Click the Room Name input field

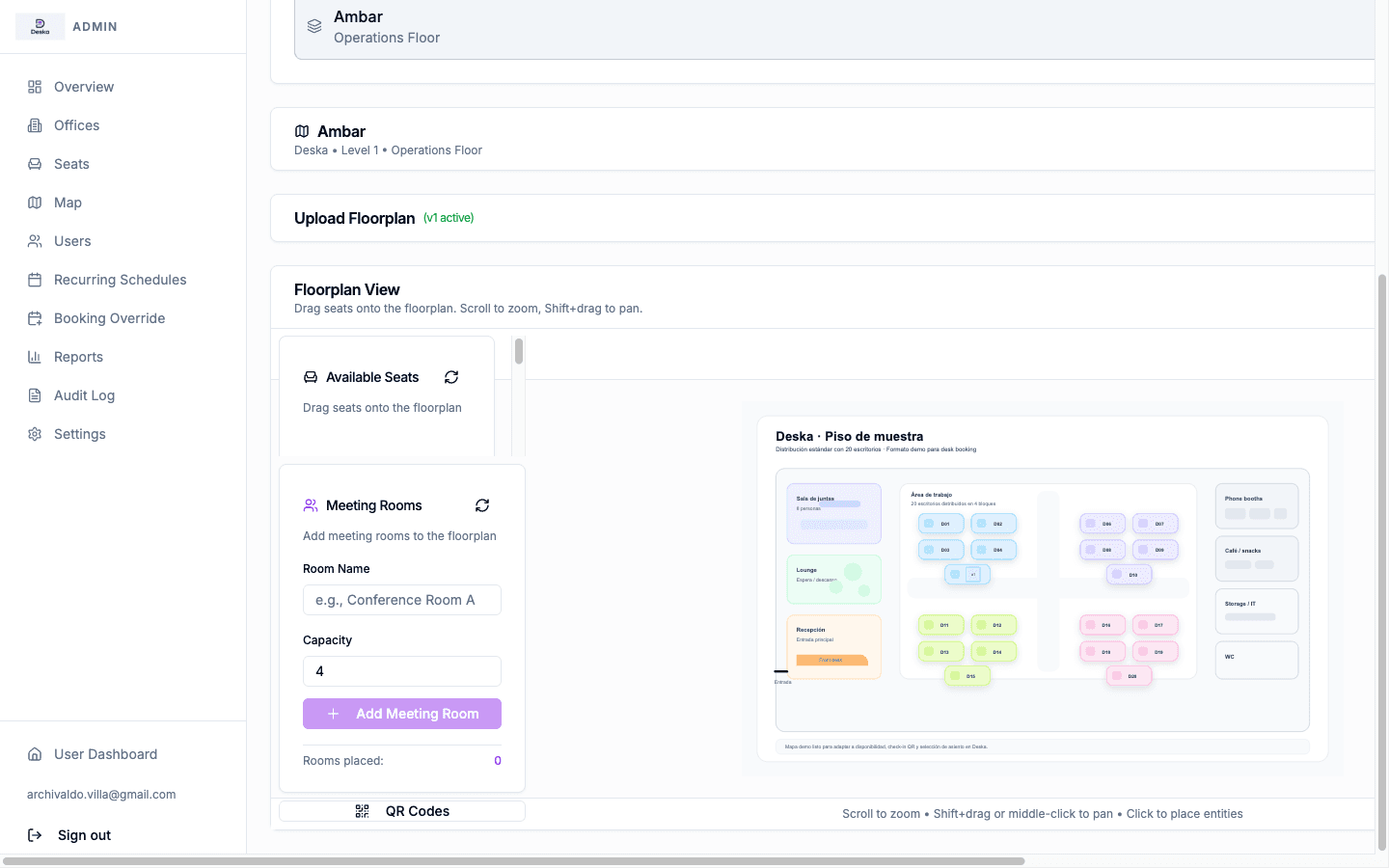coord(401,600)
